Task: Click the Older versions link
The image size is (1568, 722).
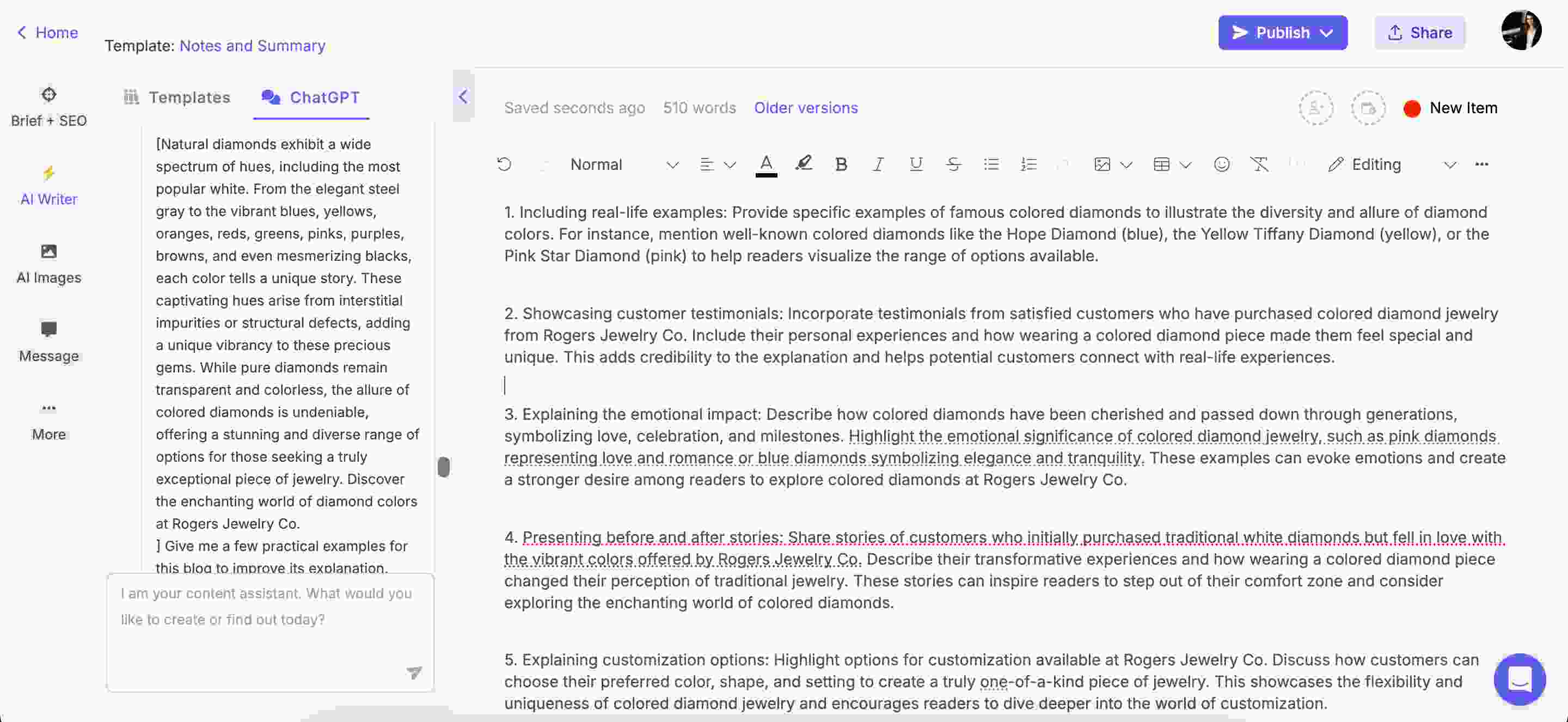Action: pyautogui.click(x=805, y=108)
